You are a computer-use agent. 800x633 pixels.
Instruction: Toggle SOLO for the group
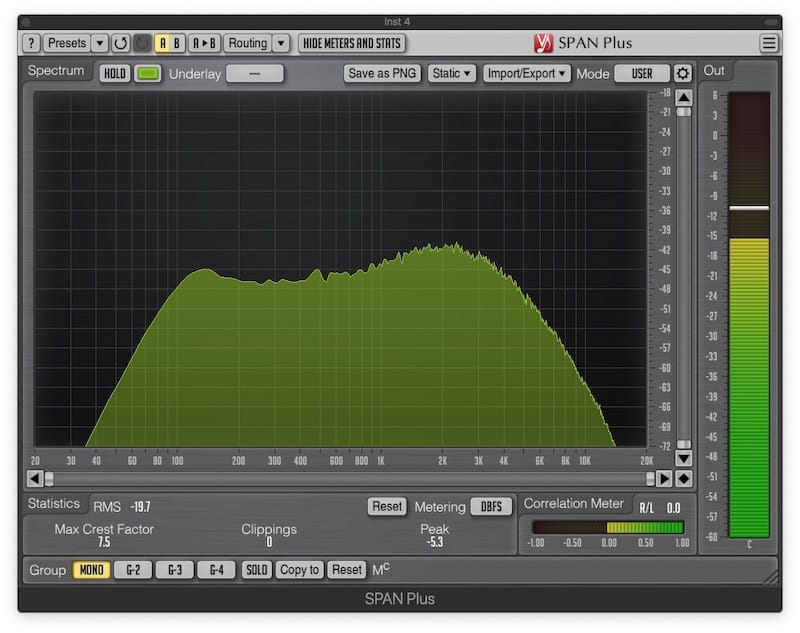click(x=257, y=570)
